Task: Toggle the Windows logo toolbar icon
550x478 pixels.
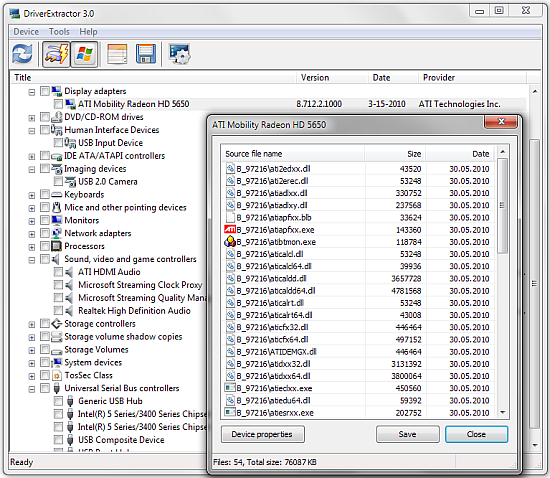Action: (x=84, y=54)
